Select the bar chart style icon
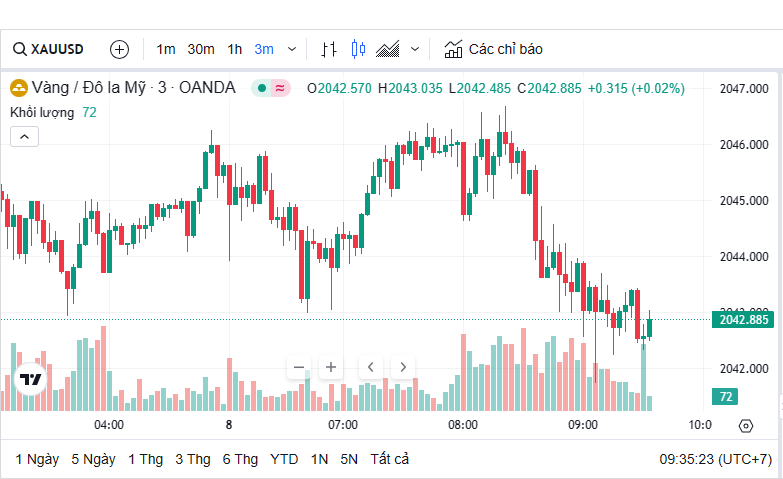The width and height of the screenshot is (783, 479). pos(329,49)
